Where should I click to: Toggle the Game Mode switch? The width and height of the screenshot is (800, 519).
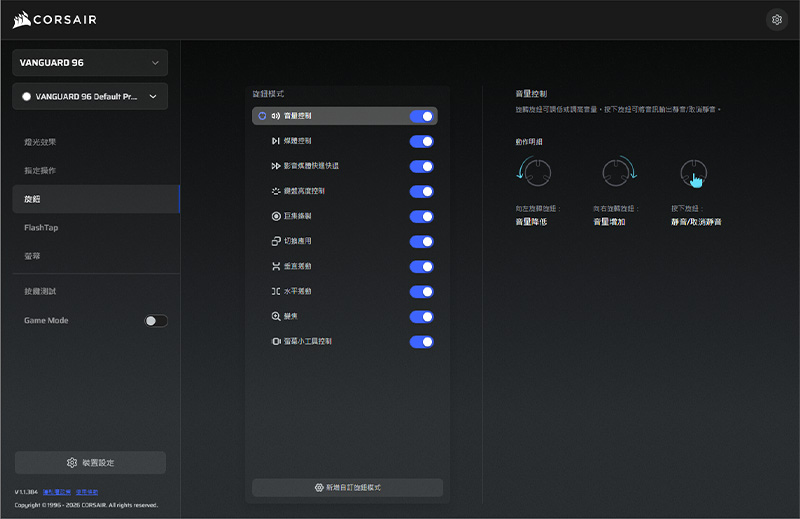pyautogui.click(x=155, y=321)
